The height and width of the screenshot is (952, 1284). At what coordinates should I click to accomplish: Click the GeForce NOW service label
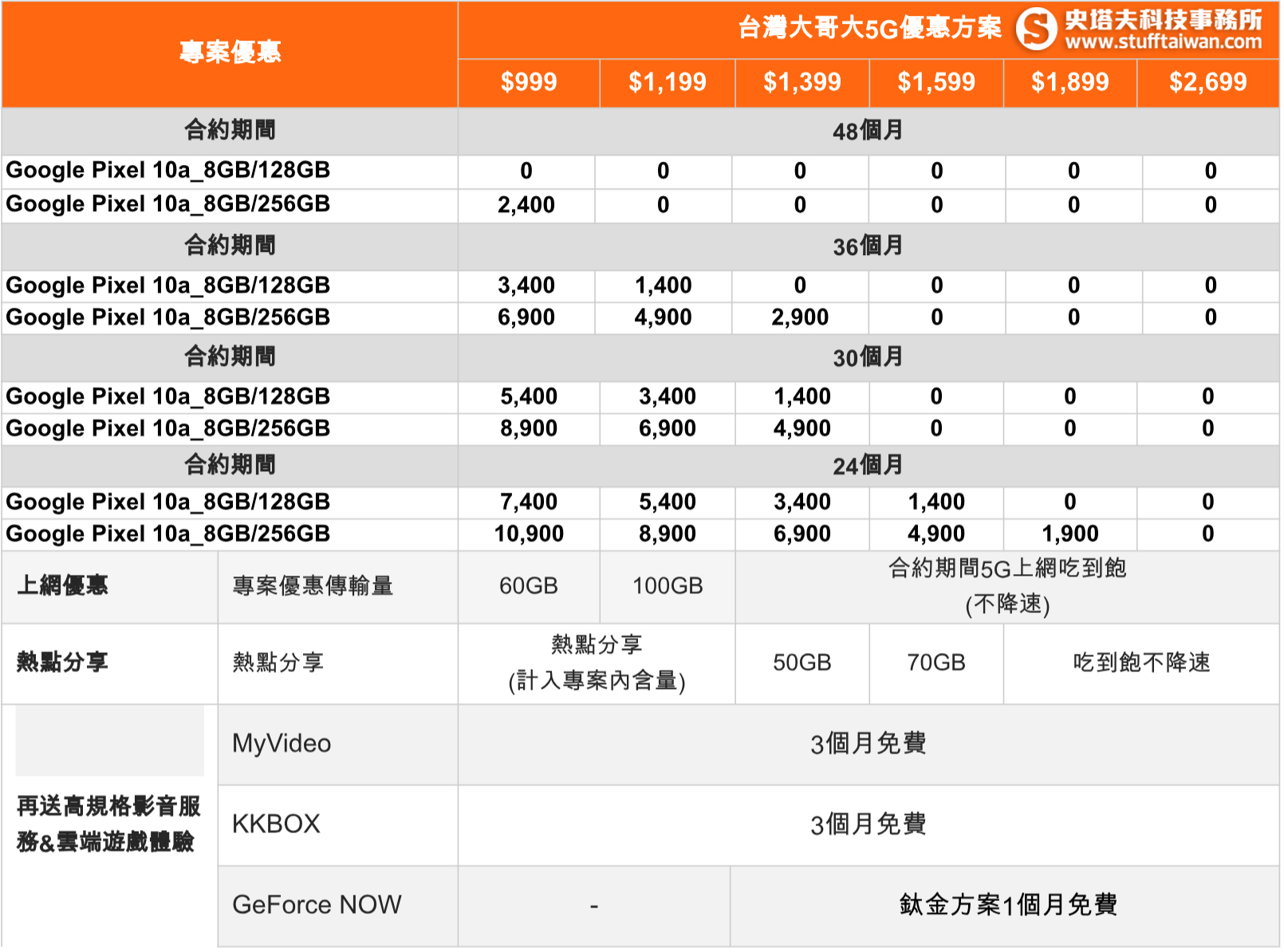coord(317,905)
